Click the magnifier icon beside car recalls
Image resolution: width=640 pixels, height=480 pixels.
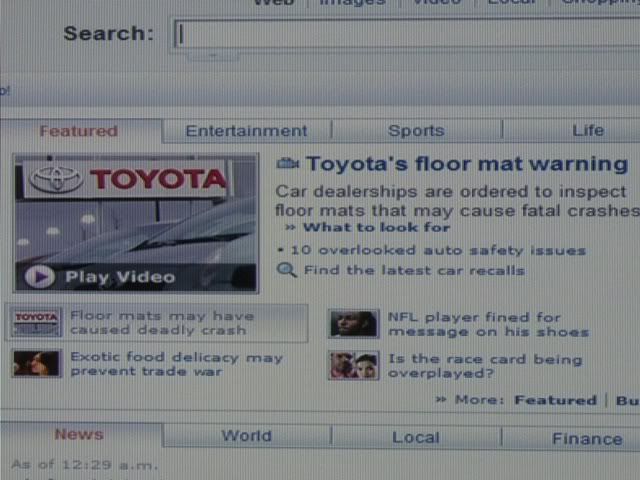tap(287, 270)
